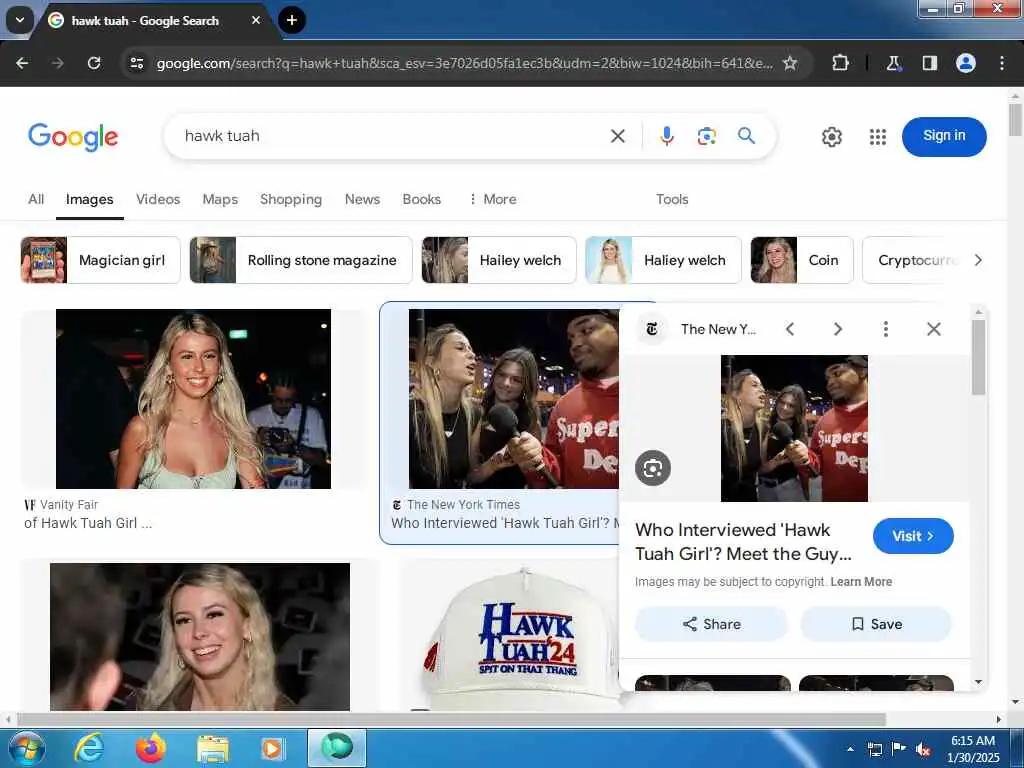Open the New York Times interview thumbnail
This screenshot has width=1024, height=768.
pyautogui.click(x=513, y=398)
